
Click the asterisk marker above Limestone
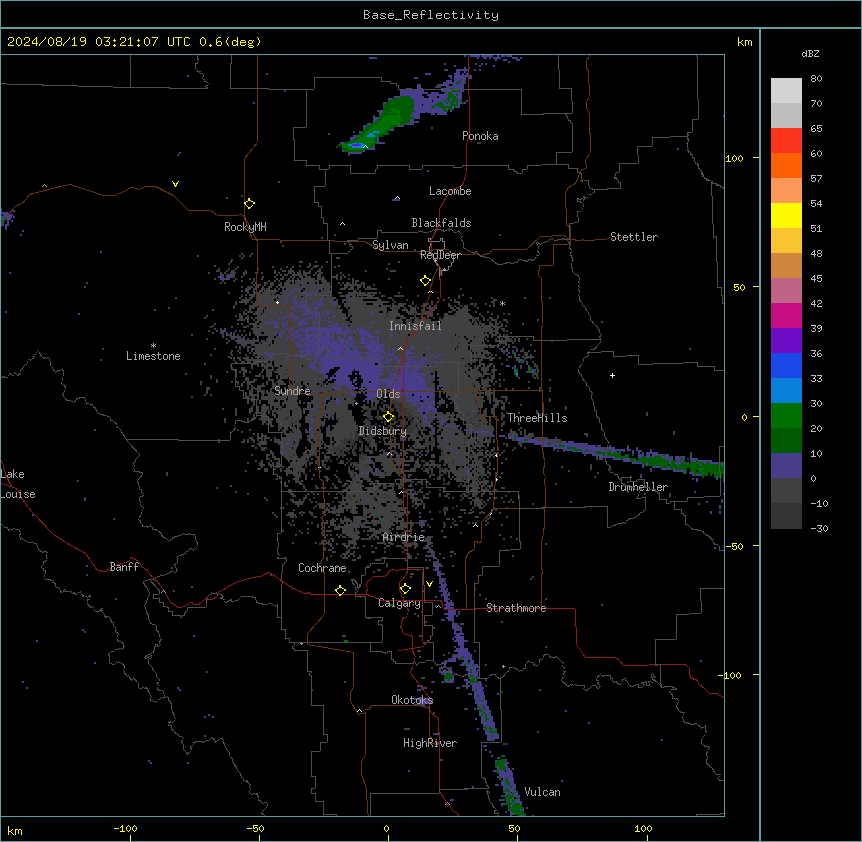click(x=153, y=346)
